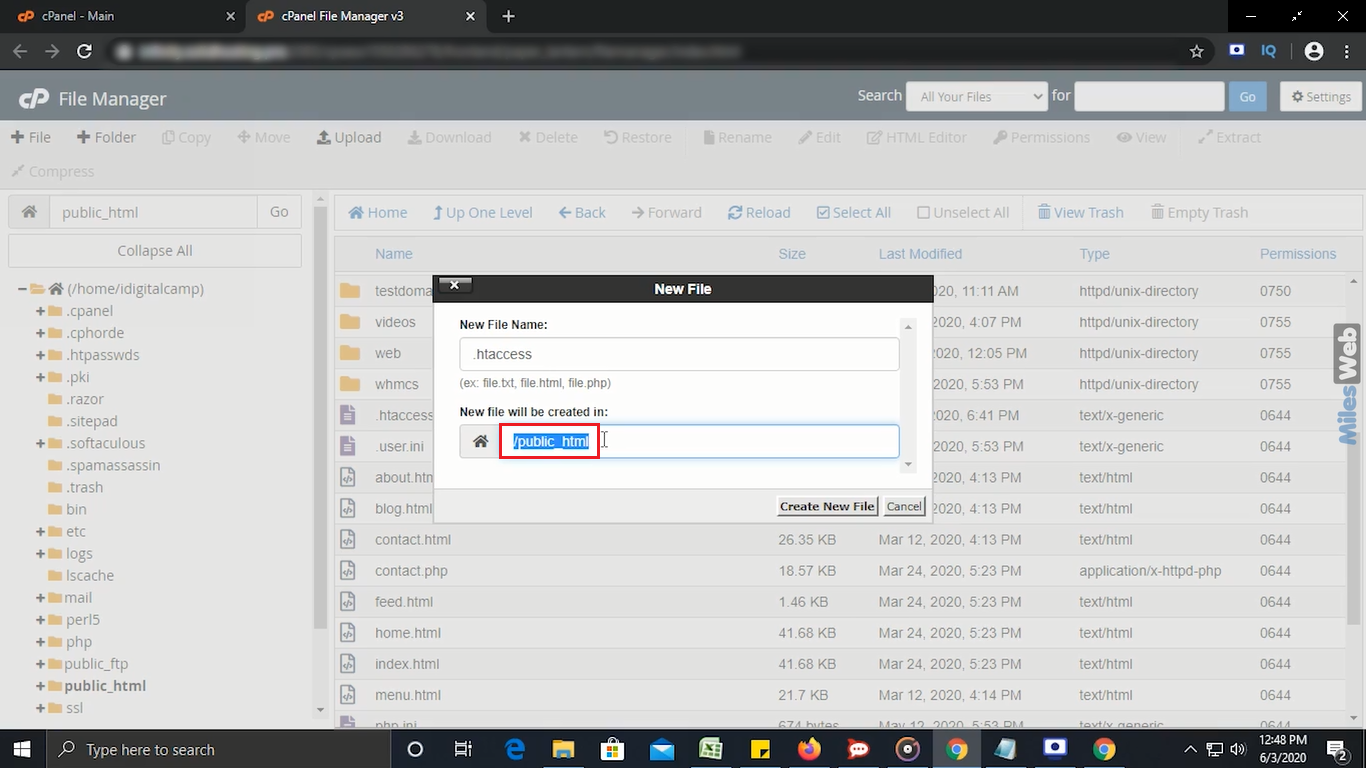Click Empty Trash
This screenshot has height=768, width=1366.
point(1199,212)
